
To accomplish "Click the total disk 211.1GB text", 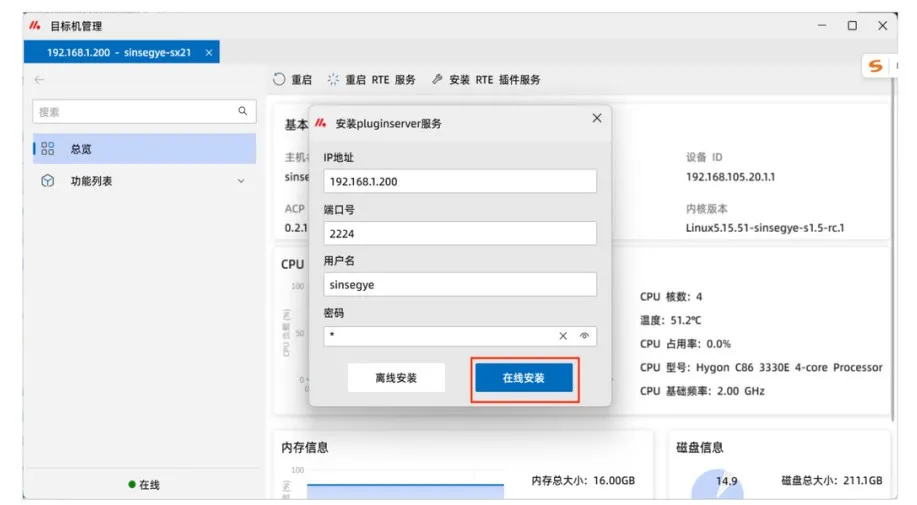I will tap(832, 480).
